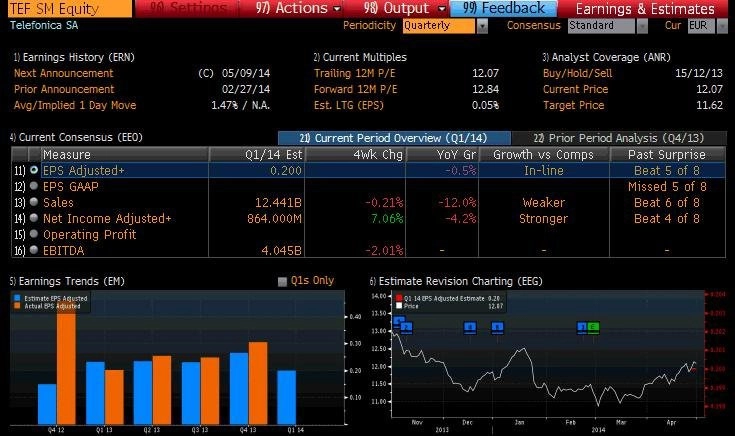Viewport: 735px width, 436px height.
Task: Click the blue event marker in early January
Action: [497, 327]
